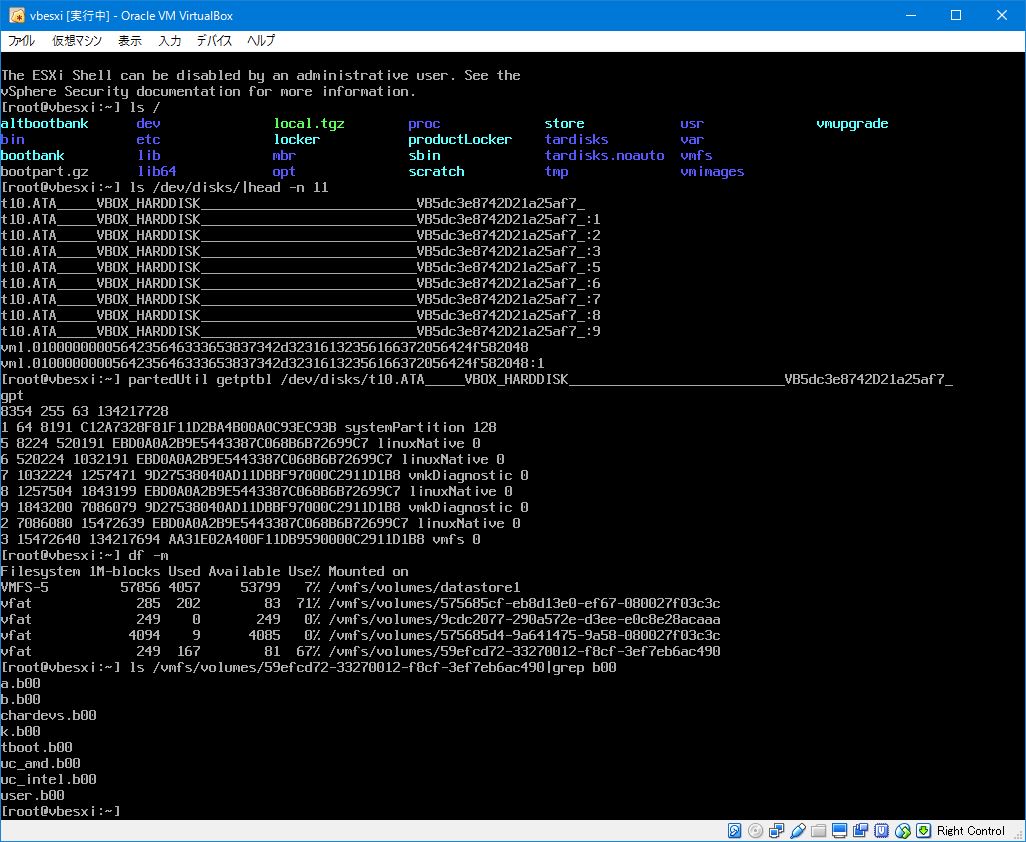Click the window resize grip in status bar
Viewport: 1026px width, 842px height.
pos(1018,834)
